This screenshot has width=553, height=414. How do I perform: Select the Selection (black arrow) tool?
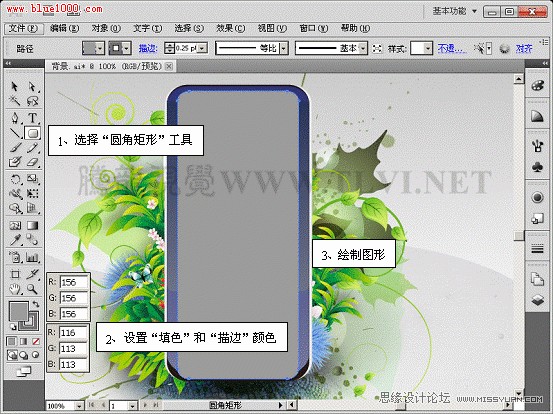click(x=14, y=86)
